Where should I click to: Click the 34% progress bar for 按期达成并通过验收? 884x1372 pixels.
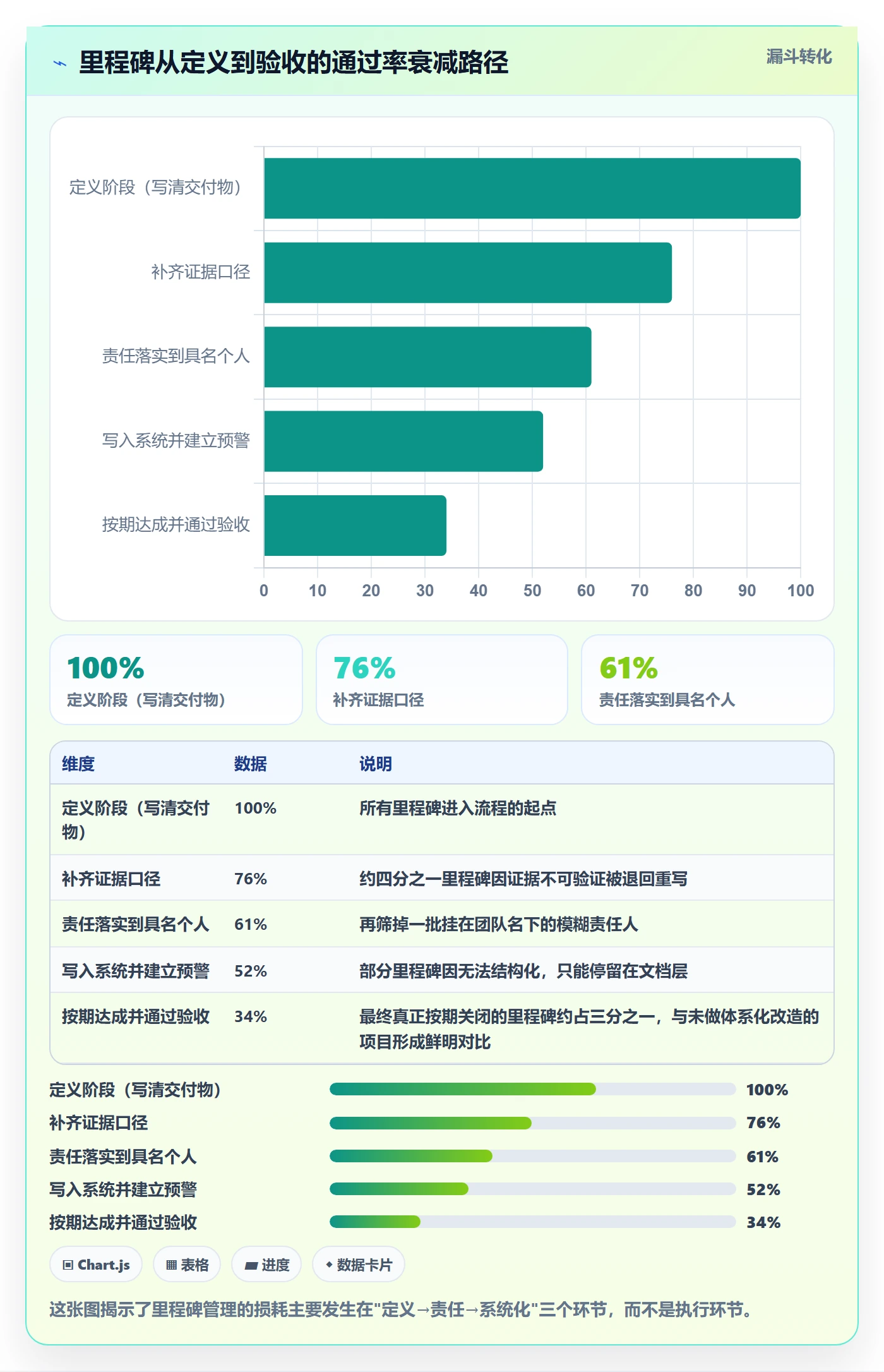point(533,1222)
